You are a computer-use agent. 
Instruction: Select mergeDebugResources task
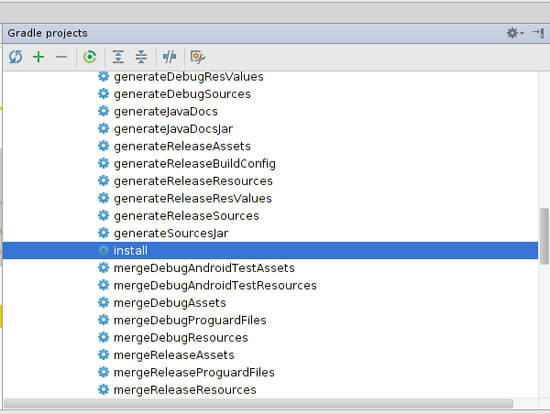tap(181, 338)
